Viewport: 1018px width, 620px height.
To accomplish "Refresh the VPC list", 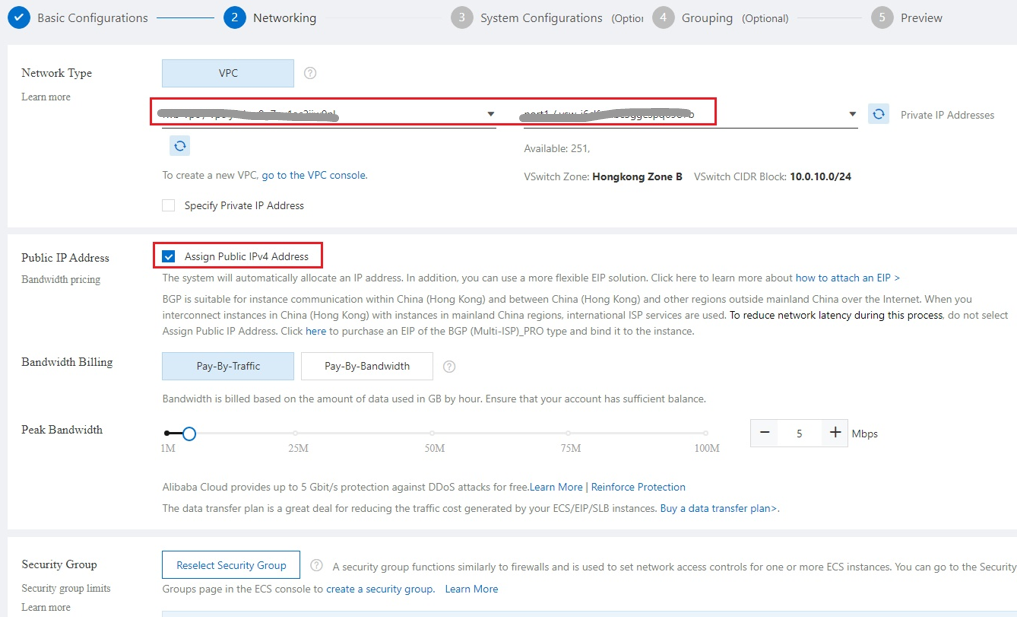I will point(181,145).
